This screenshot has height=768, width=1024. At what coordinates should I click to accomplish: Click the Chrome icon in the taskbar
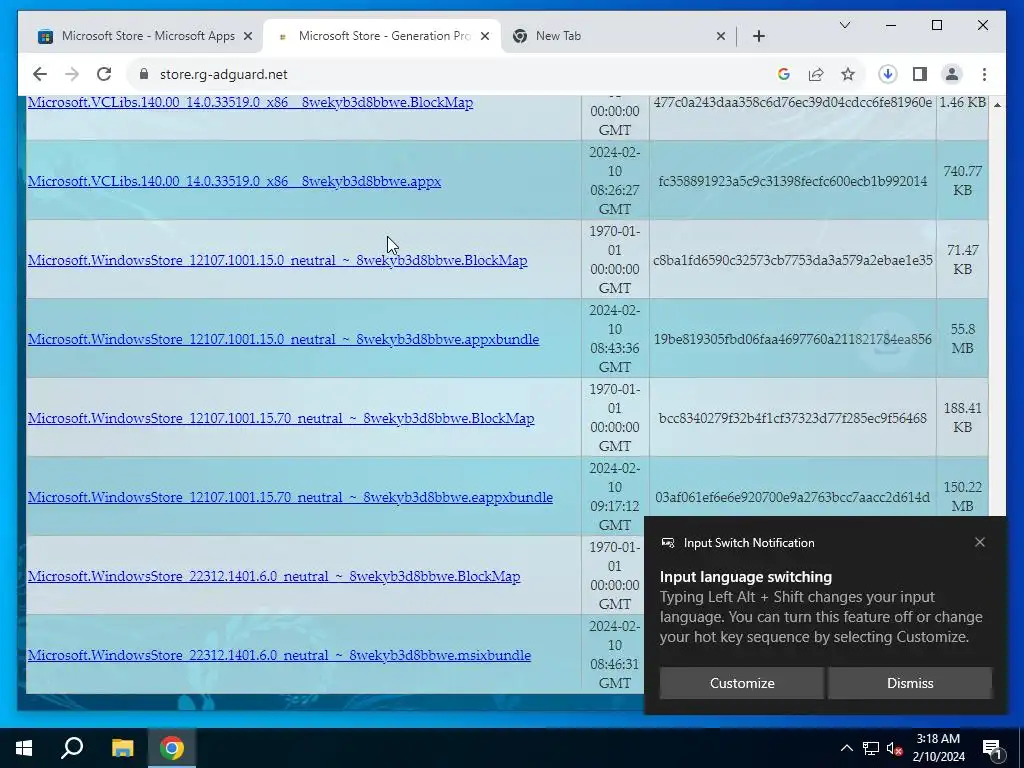[x=171, y=748]
